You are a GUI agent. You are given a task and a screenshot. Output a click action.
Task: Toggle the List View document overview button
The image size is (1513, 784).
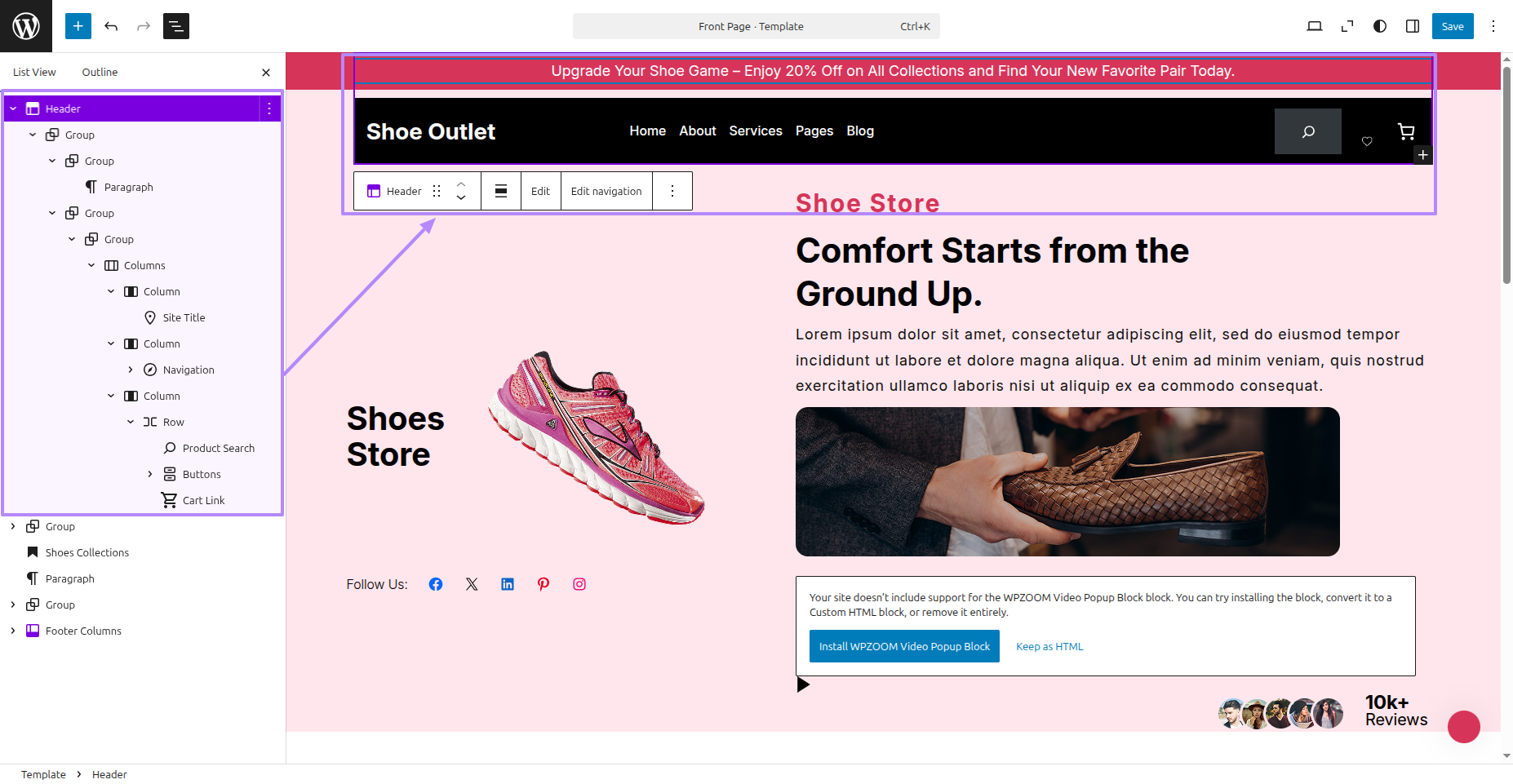pos(176,26)
